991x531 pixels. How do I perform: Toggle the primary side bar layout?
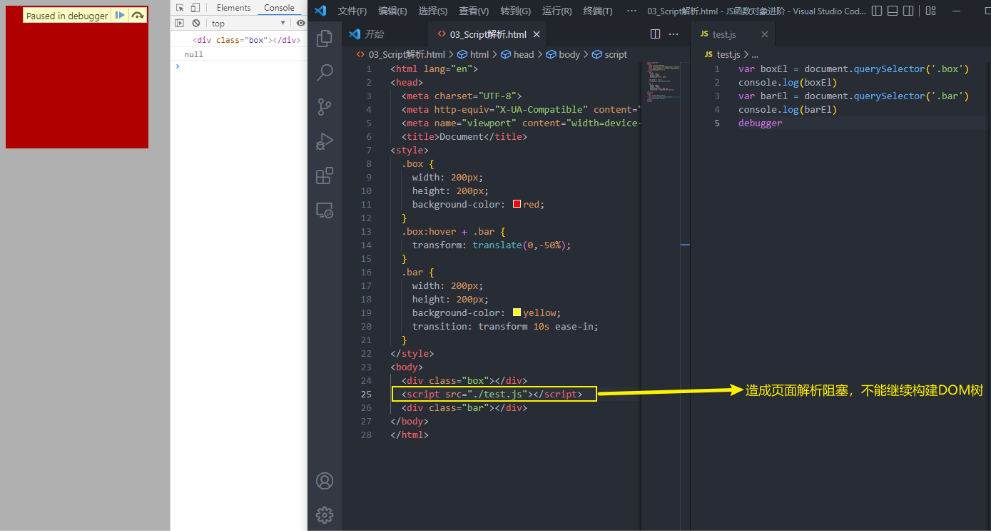(x=877, y=11)
